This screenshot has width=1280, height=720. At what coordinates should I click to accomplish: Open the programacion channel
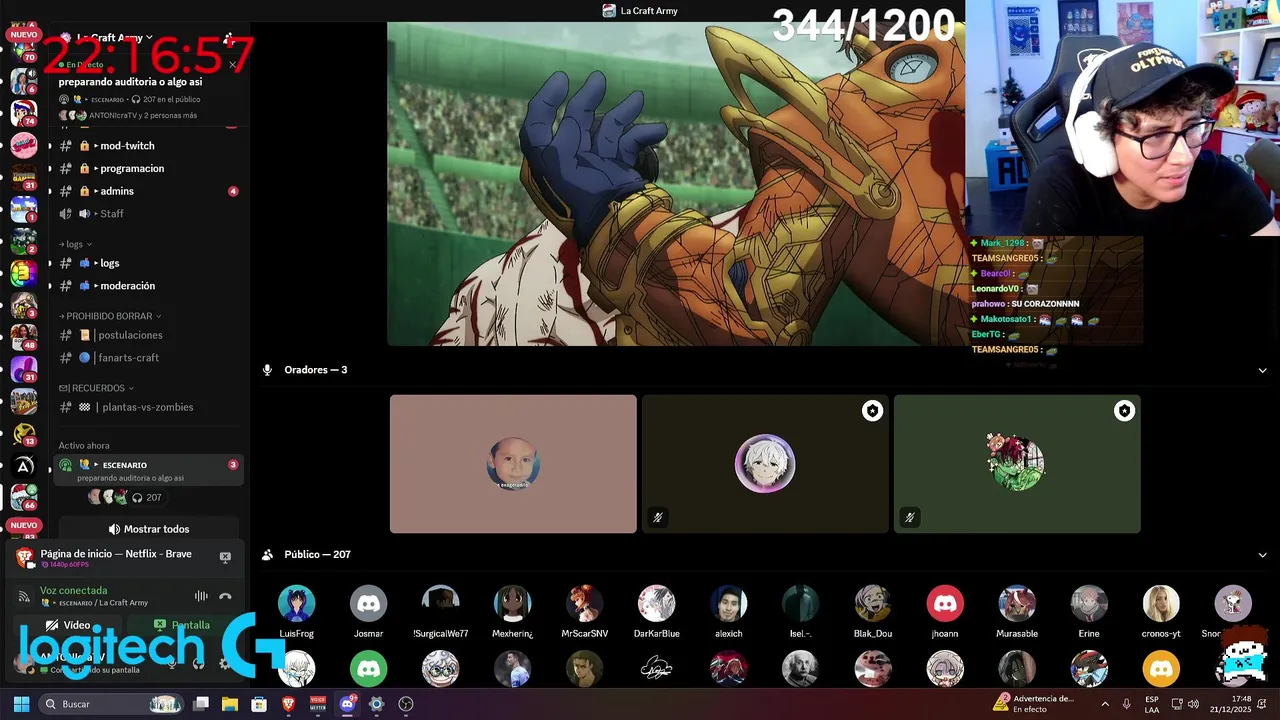[x=132, y=169]
